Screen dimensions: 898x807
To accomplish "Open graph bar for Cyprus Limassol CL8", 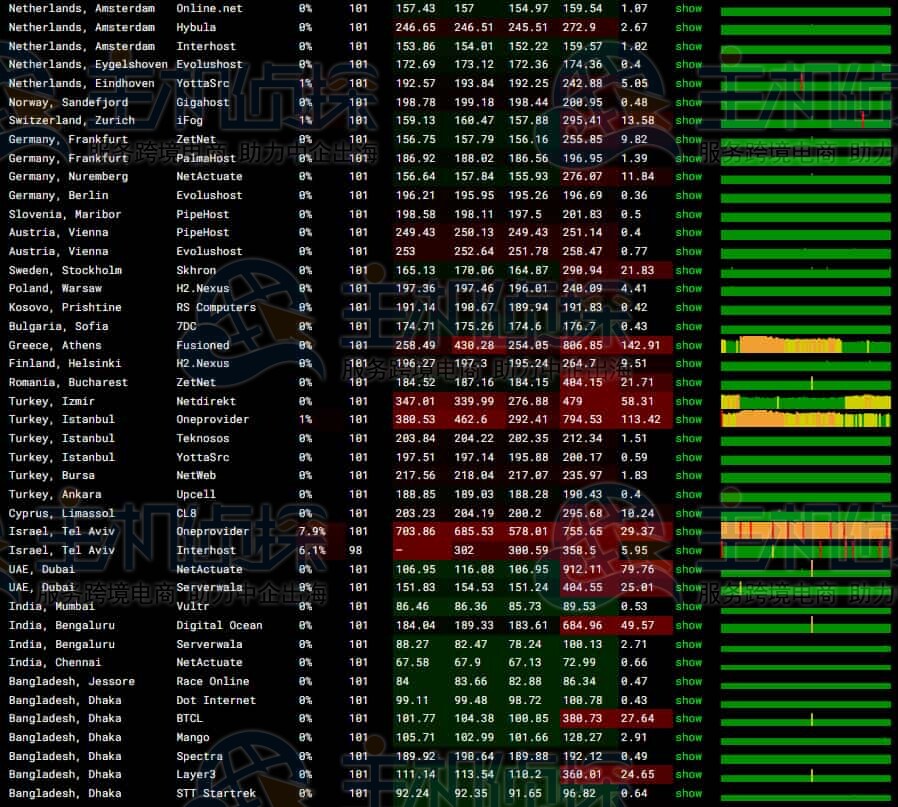I will click(x=806, y=514).
